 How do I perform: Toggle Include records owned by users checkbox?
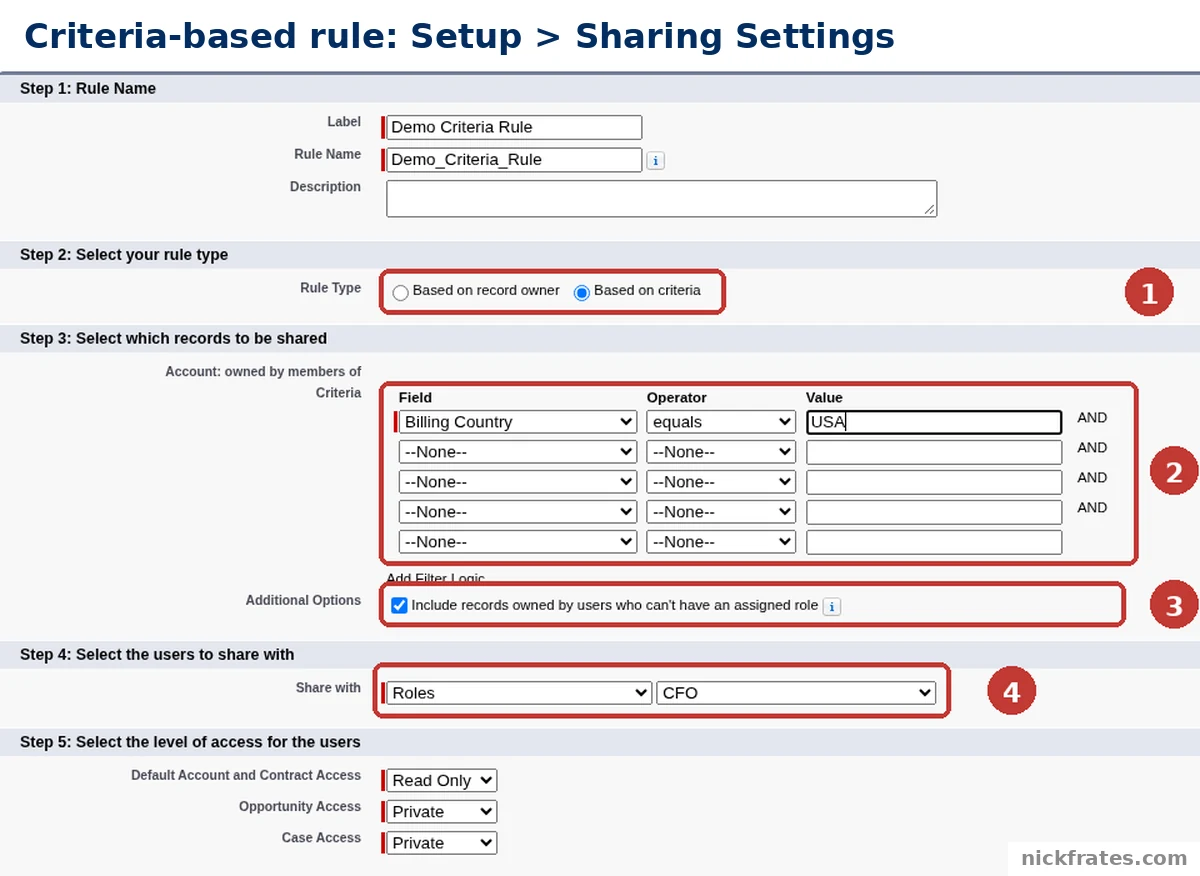pos(399,606)
